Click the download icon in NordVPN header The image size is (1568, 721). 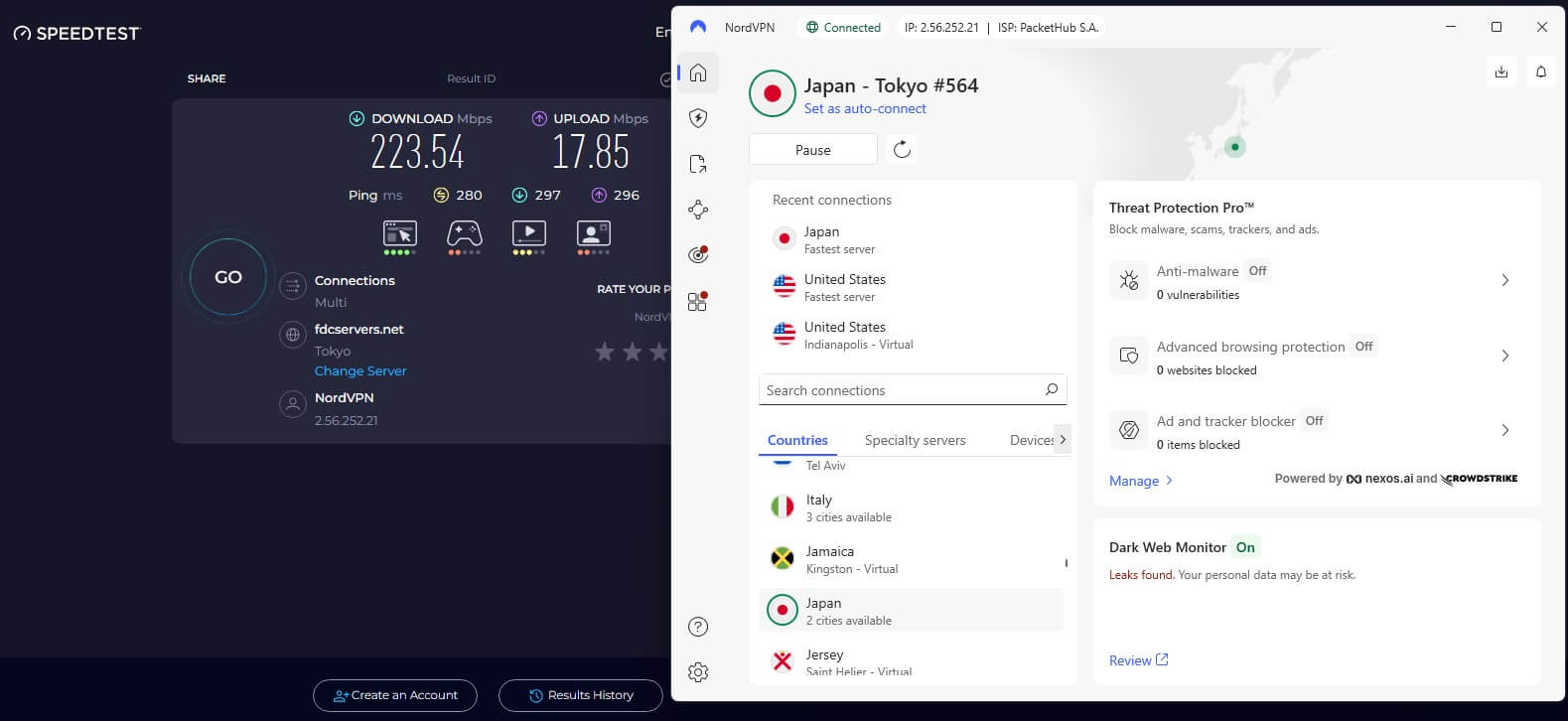coord(1501,72)
